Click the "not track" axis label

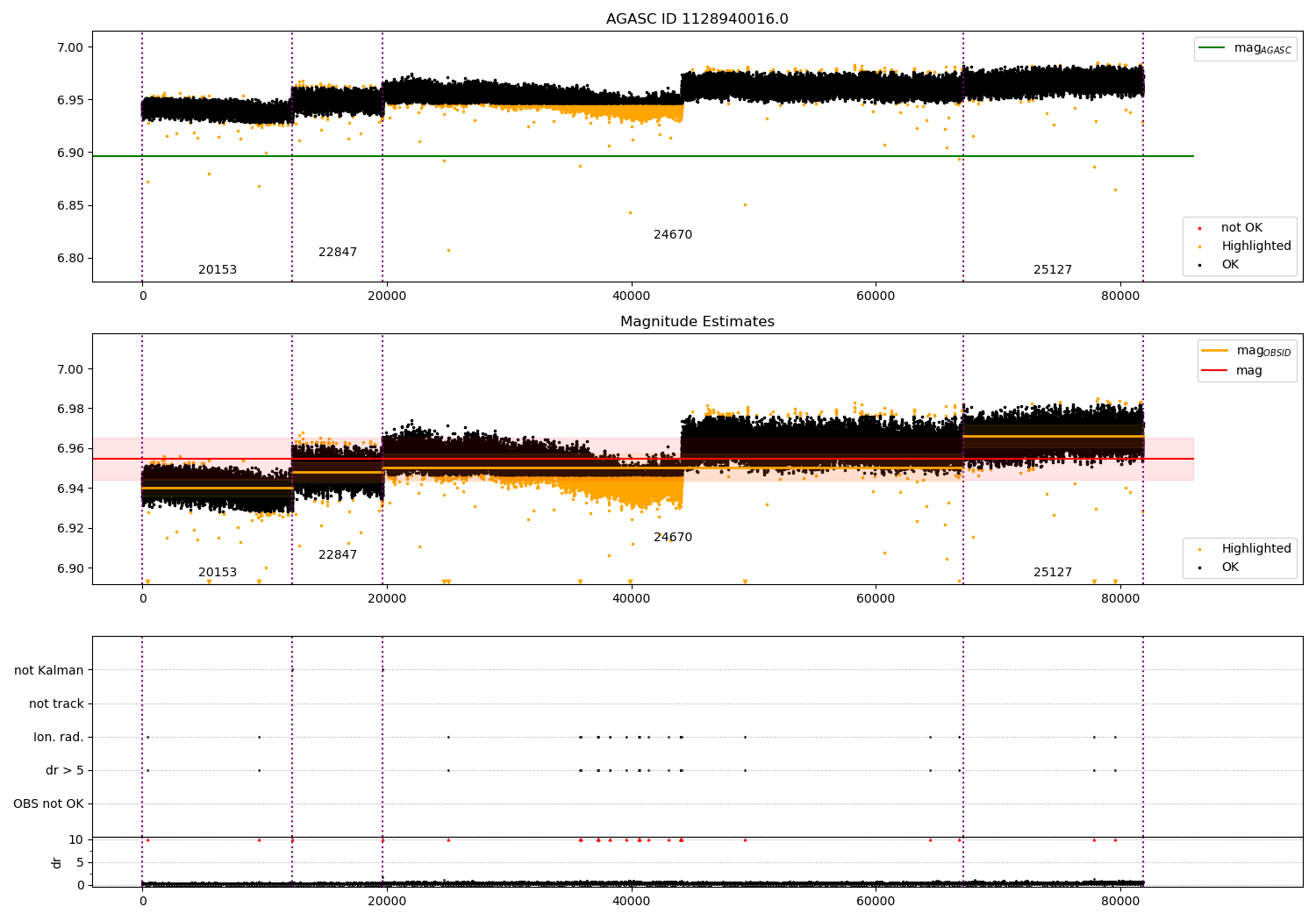[56, 704]
